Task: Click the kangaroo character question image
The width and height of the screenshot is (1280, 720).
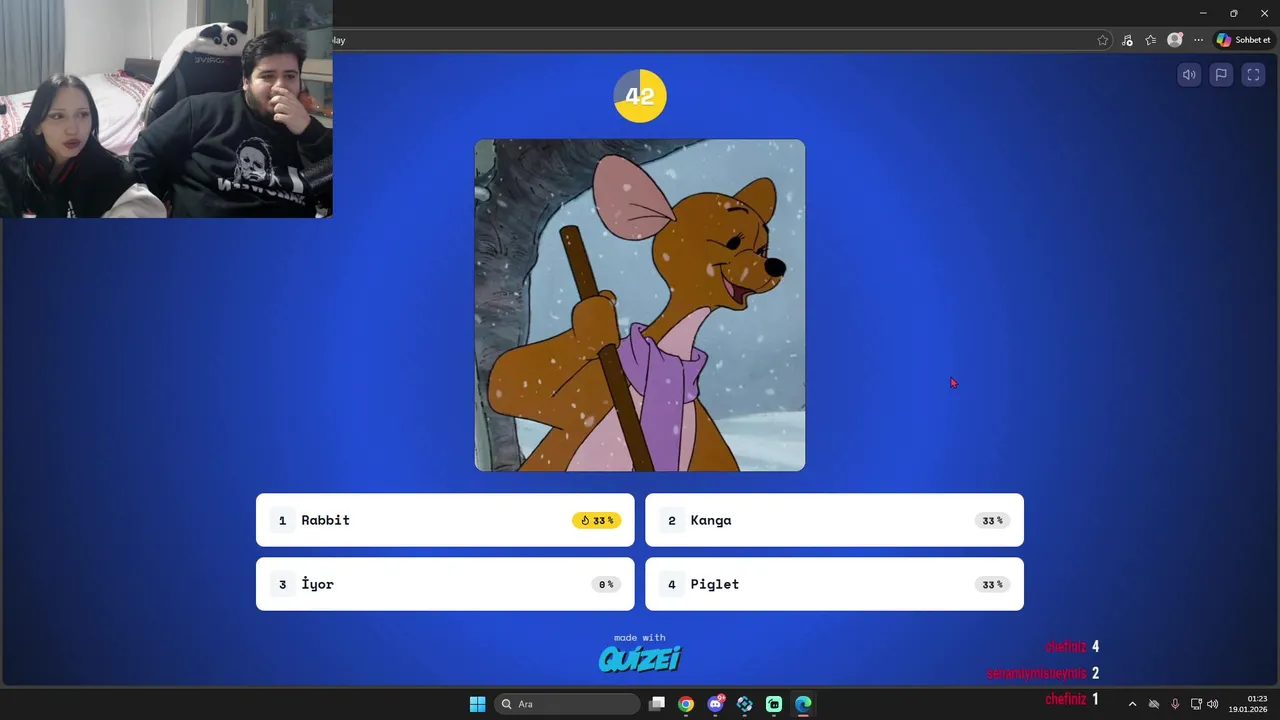Action: 640,305
